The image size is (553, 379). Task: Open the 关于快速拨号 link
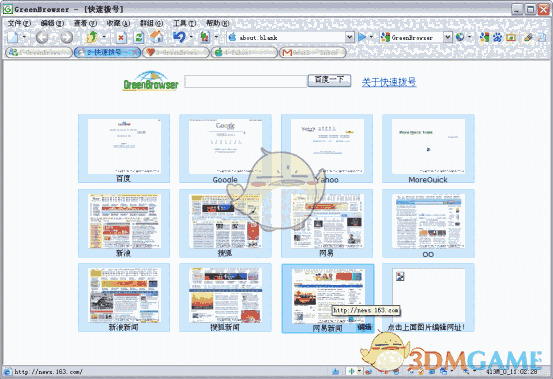tap(389, 82)
